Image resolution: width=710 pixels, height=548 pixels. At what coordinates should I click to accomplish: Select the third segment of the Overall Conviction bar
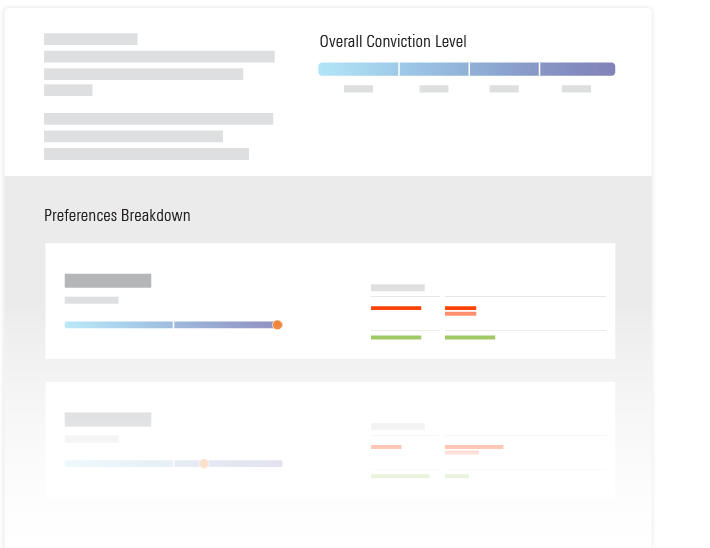(x=504, y=70)
